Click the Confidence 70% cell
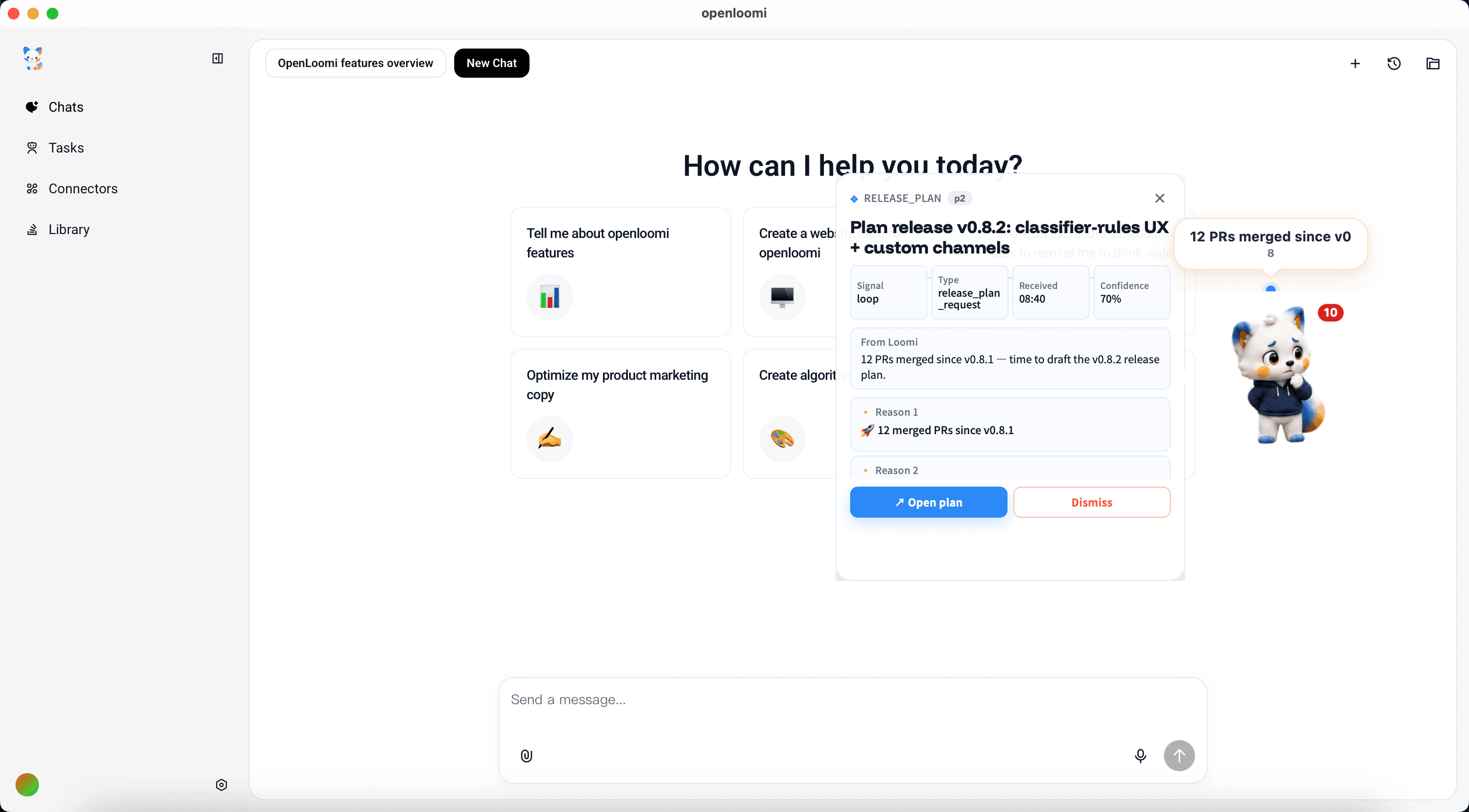This screenshot has height=812, width=1469. coord(1131,292)
